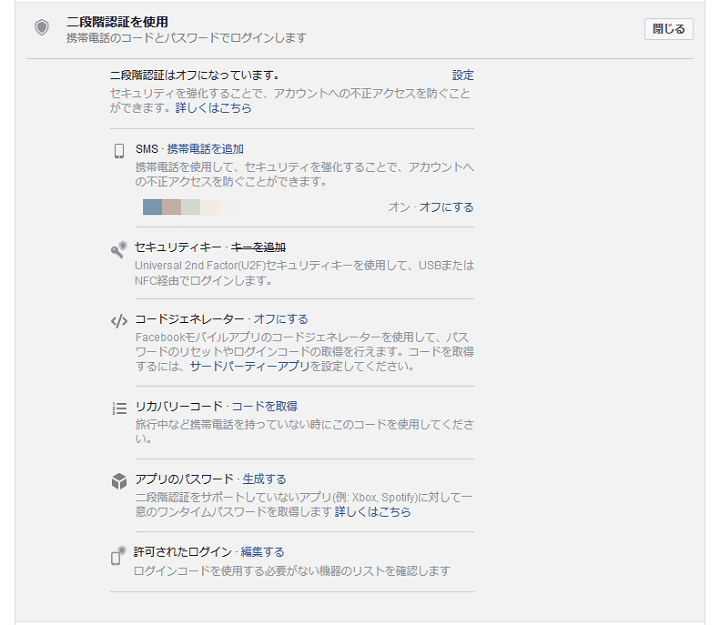Click 生成する for app passwords
Viewport: 720px width, 625px height.
click(x=264, y=479)
